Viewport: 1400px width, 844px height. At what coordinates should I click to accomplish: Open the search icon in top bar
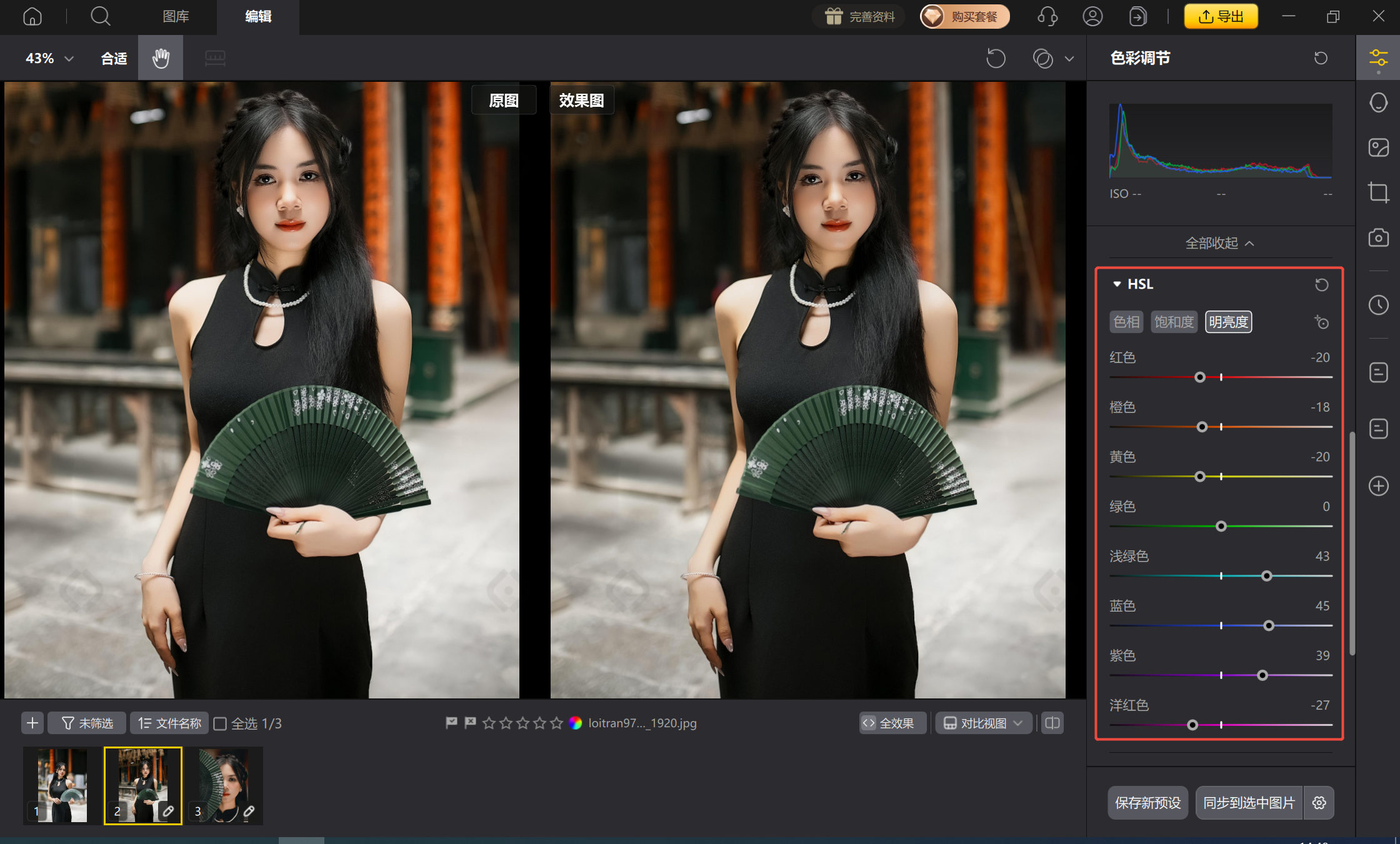coord(100,16)
